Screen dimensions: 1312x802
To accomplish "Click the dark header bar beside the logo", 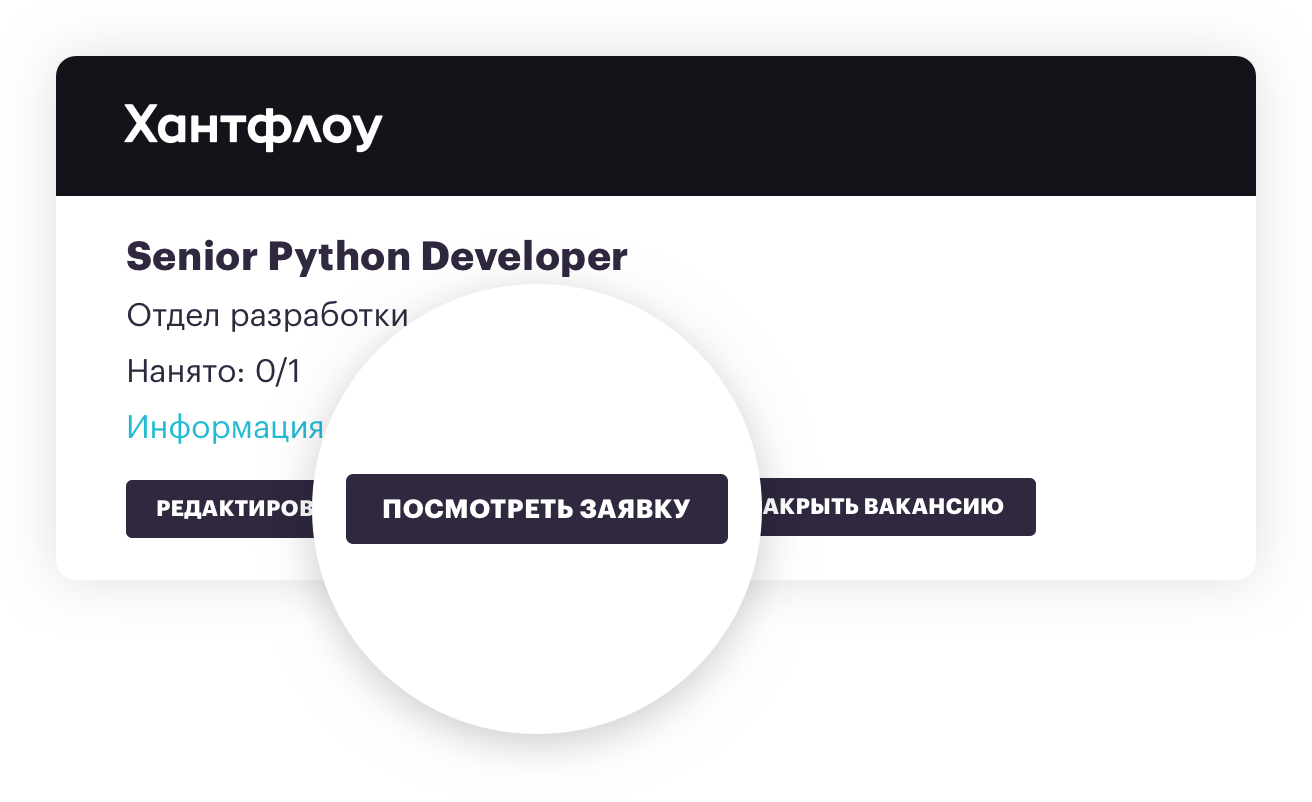I will (800, 127).
